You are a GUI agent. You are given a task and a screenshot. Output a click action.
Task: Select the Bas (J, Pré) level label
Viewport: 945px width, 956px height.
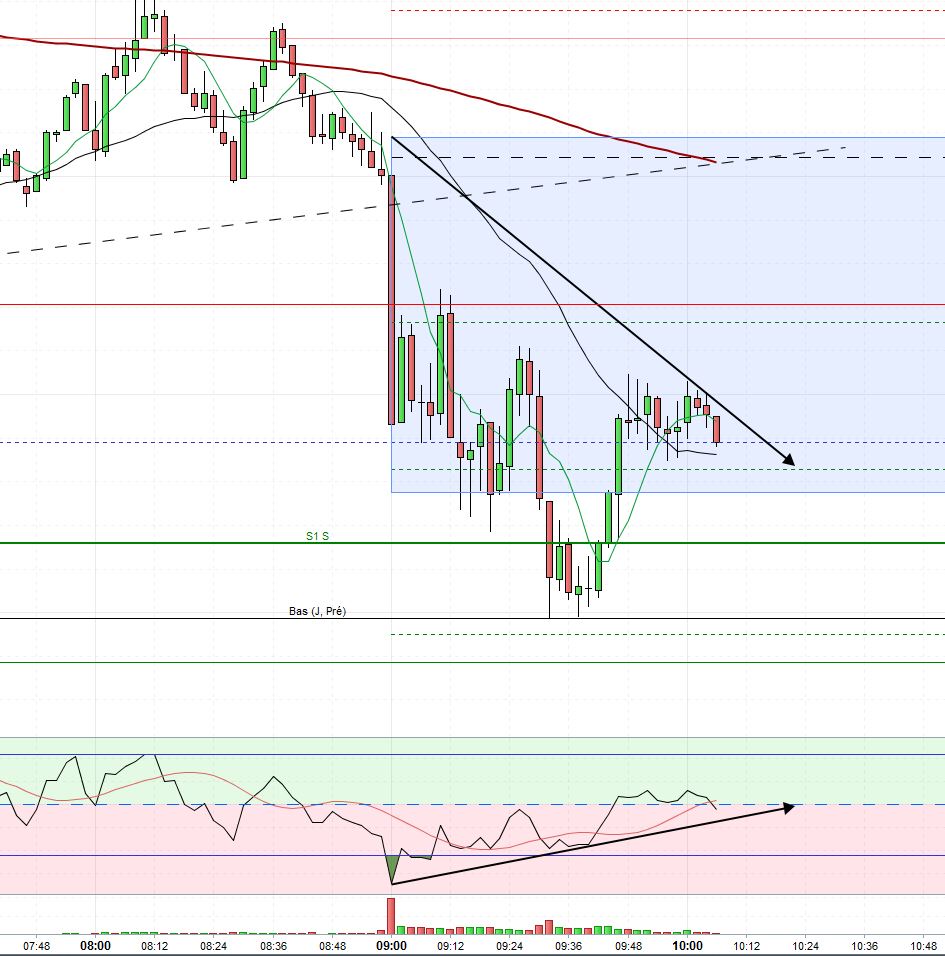317,611
